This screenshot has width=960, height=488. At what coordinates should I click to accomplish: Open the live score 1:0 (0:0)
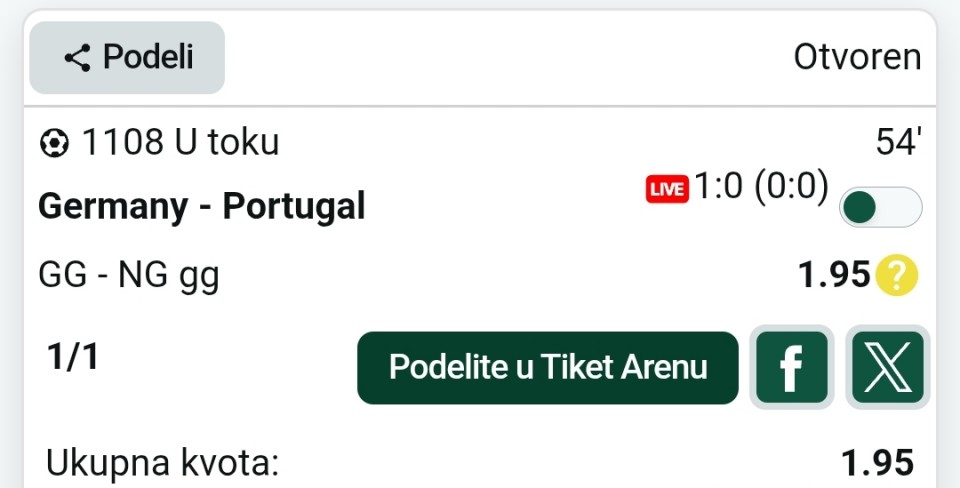click(x=762, y=186)
